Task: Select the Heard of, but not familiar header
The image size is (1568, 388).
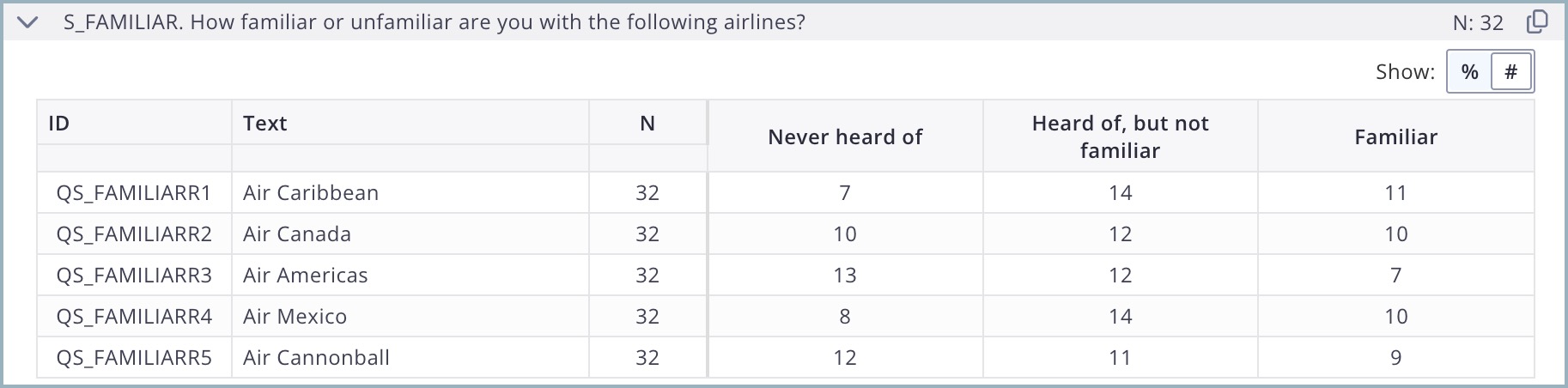Action: coord(1120,136)
